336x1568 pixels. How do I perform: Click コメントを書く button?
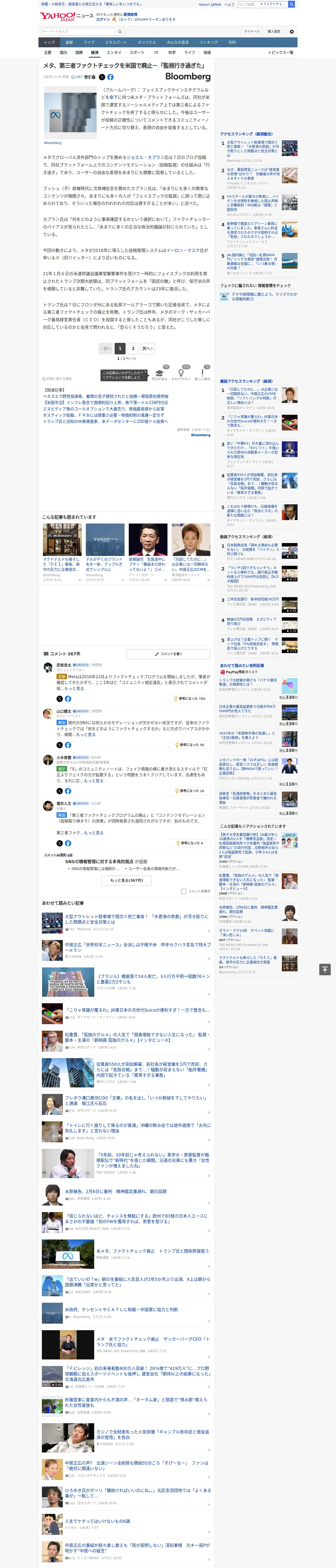[x=168, y=654]
